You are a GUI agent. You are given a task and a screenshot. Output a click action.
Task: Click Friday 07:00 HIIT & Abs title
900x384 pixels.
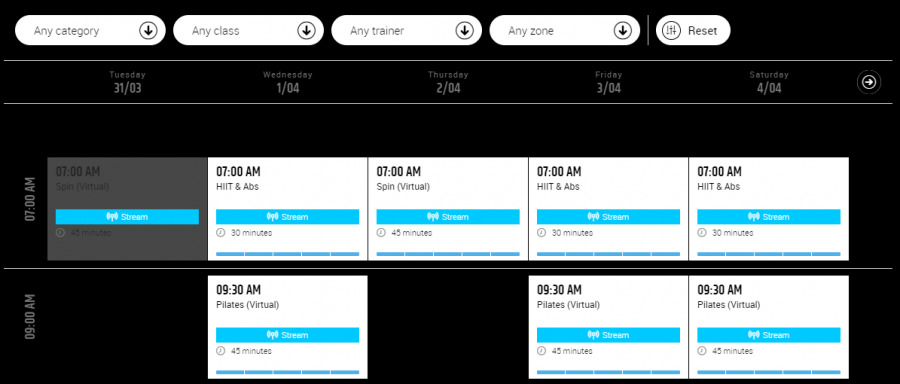[558, 187]
